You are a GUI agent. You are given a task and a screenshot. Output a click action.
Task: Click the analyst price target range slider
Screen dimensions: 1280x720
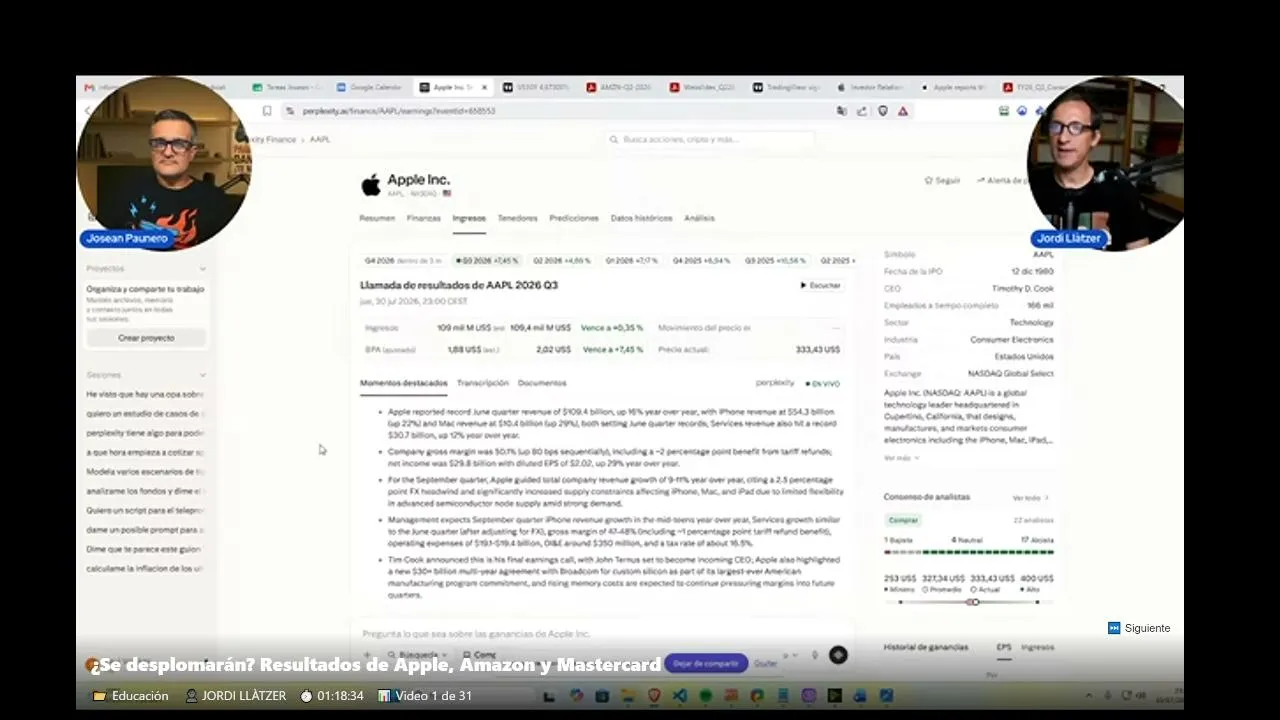tap(969, 602)
